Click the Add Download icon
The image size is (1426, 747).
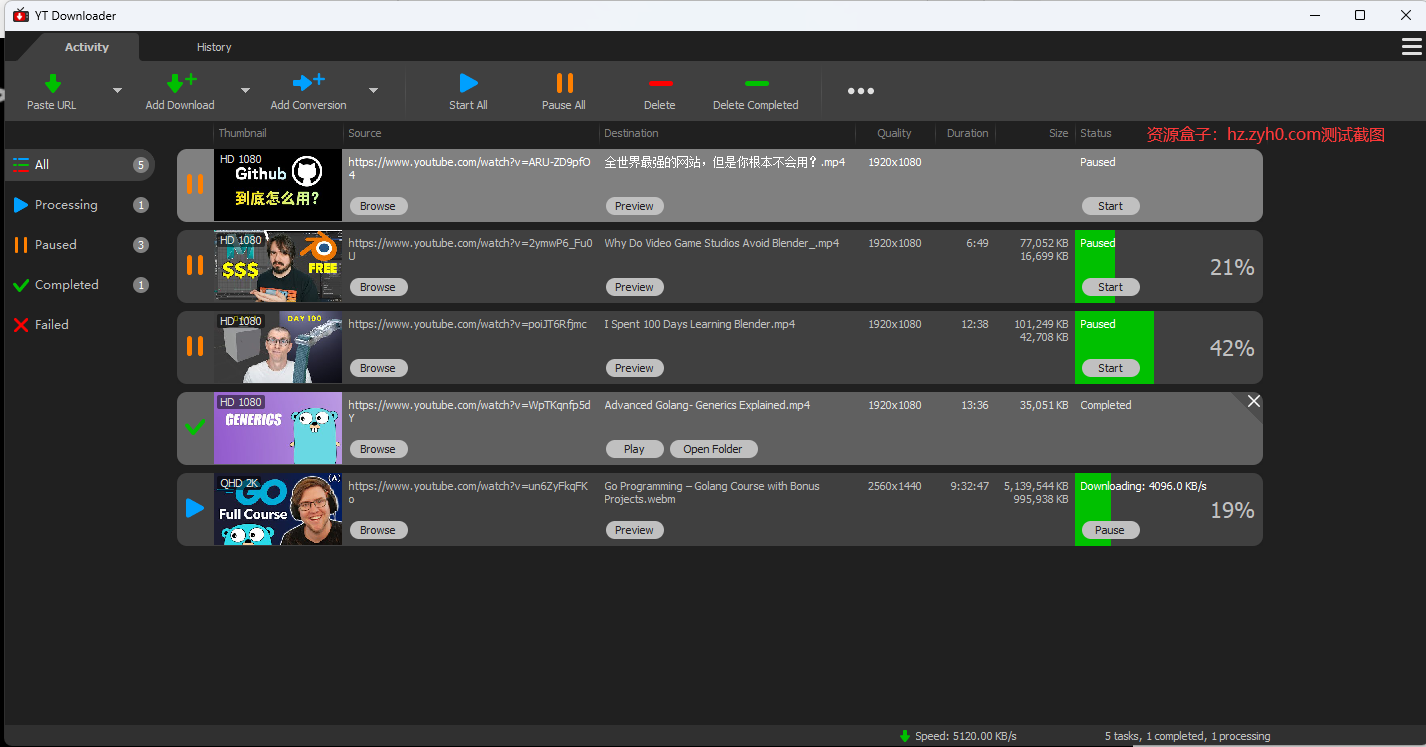coord(180,83)
